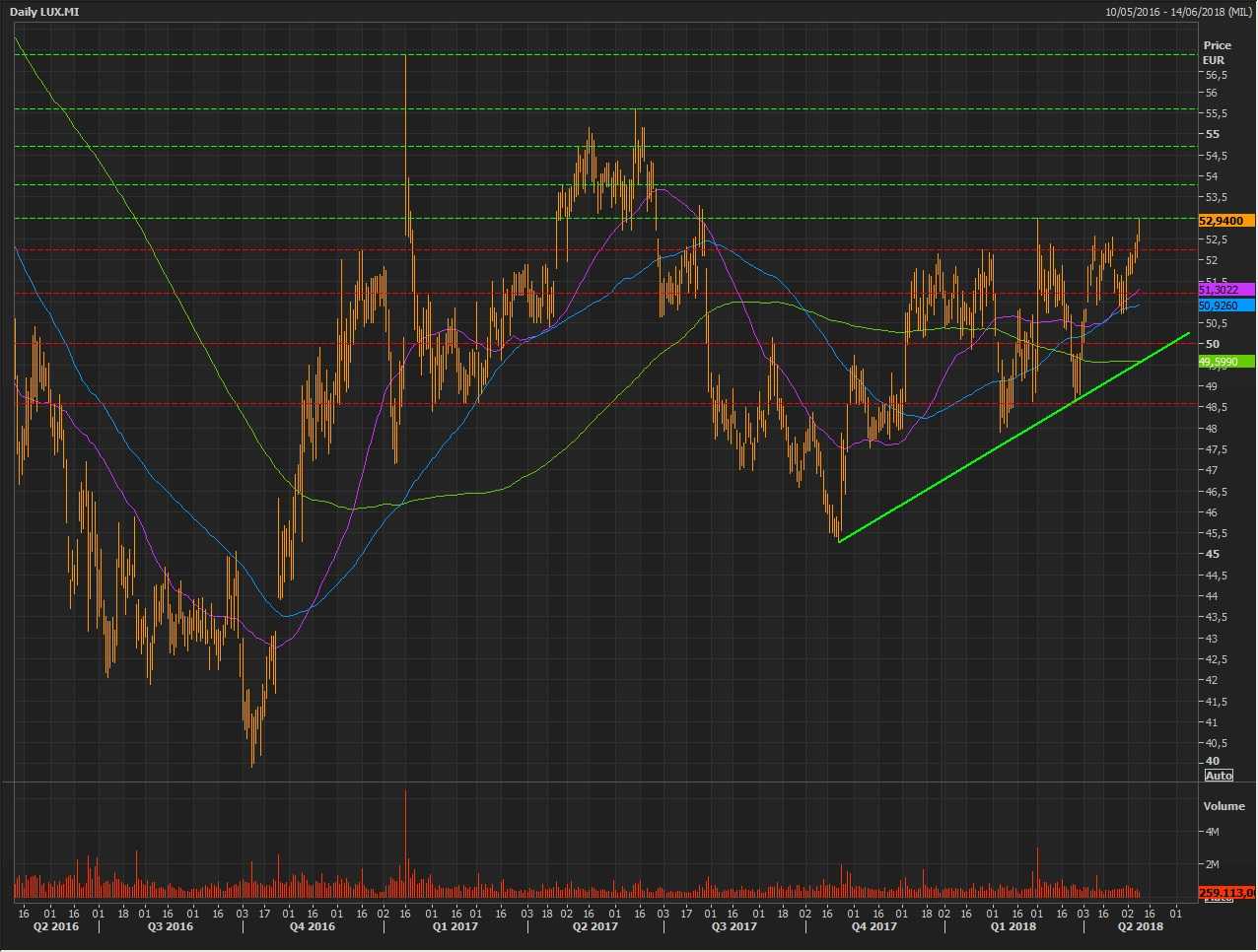This screenshot has width=1258, height=952.
Task: Pick the green 49,5990 moving average tag
Action: point(1225,362)
